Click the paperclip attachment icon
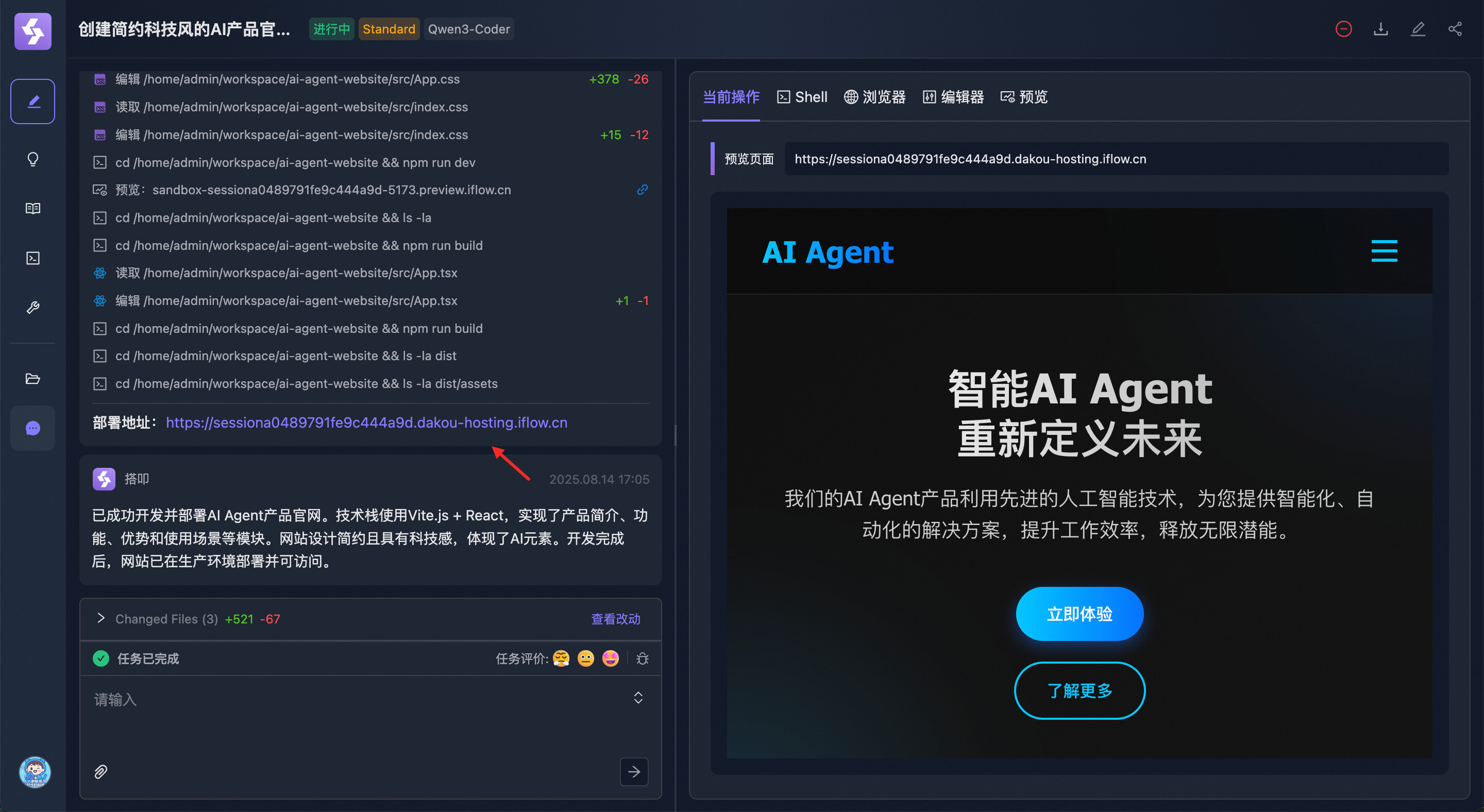The image size is (1484, 812). pos(101,772)
